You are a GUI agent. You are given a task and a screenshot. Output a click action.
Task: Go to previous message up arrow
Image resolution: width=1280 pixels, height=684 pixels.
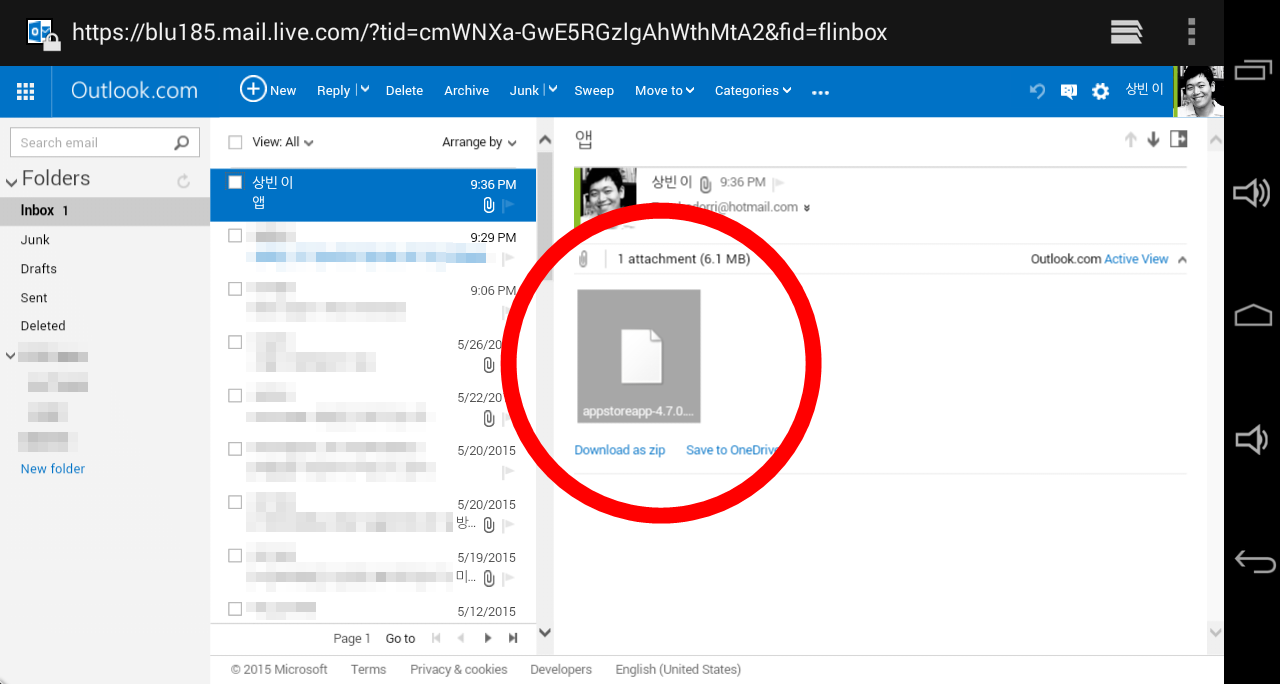[1130, 140]
